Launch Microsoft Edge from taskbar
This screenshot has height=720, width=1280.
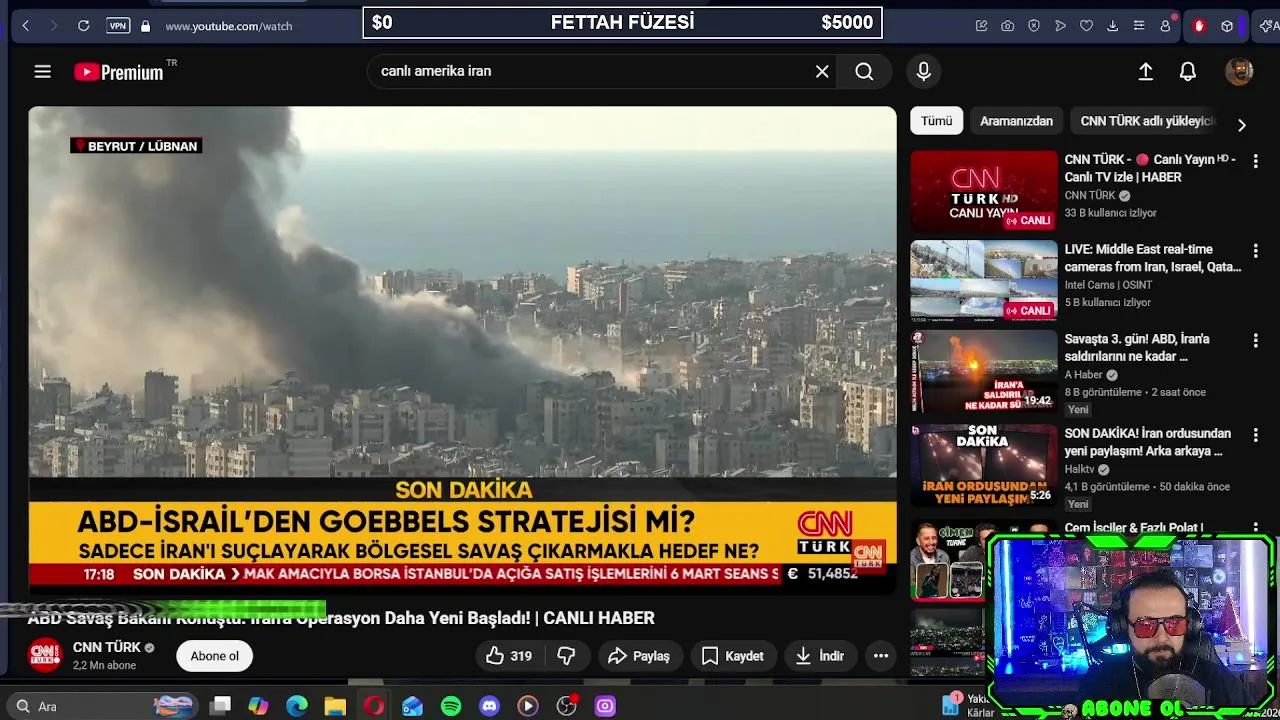(297, 706)
